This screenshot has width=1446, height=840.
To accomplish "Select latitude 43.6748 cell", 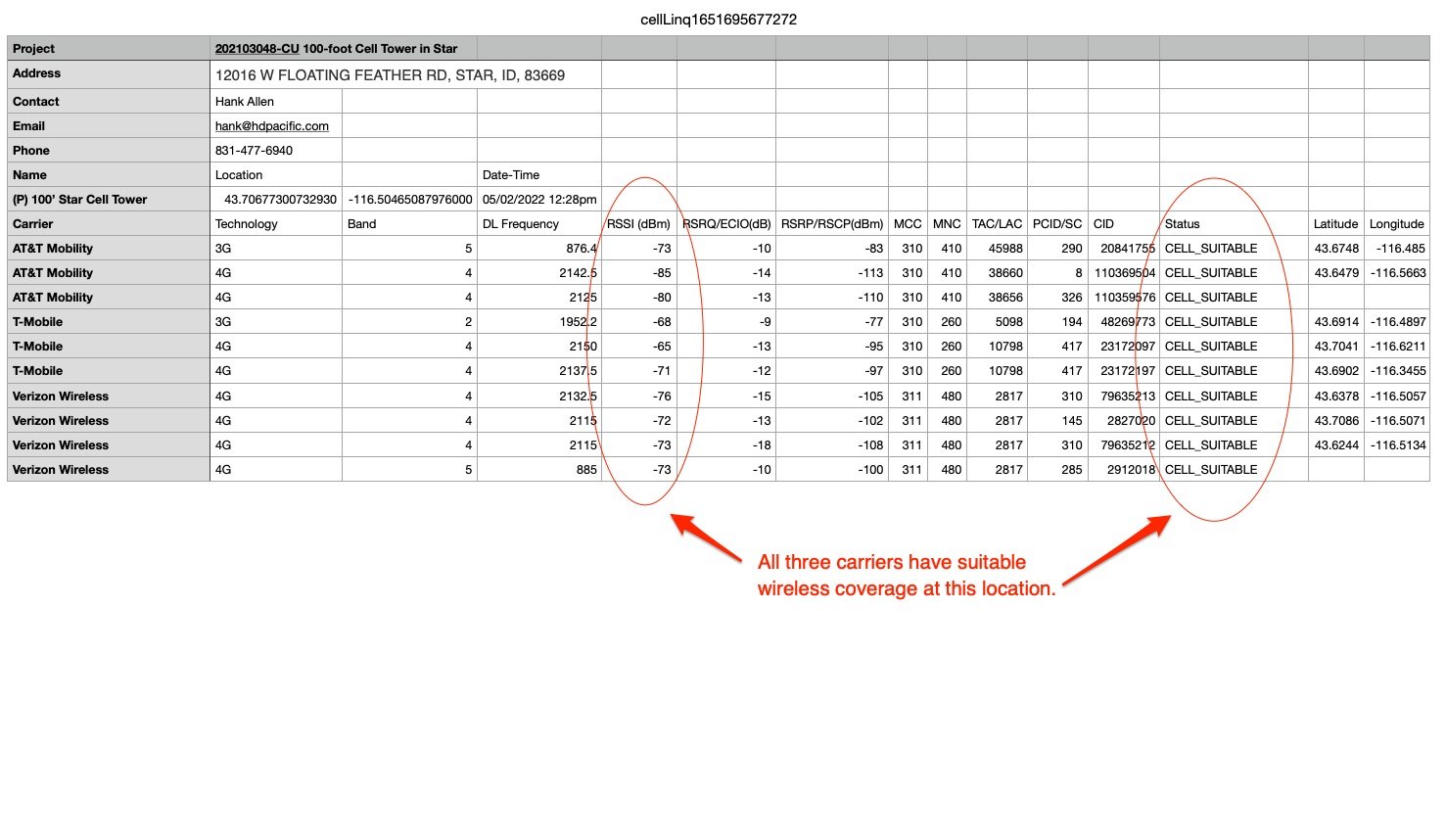I will coord(1336,248).
